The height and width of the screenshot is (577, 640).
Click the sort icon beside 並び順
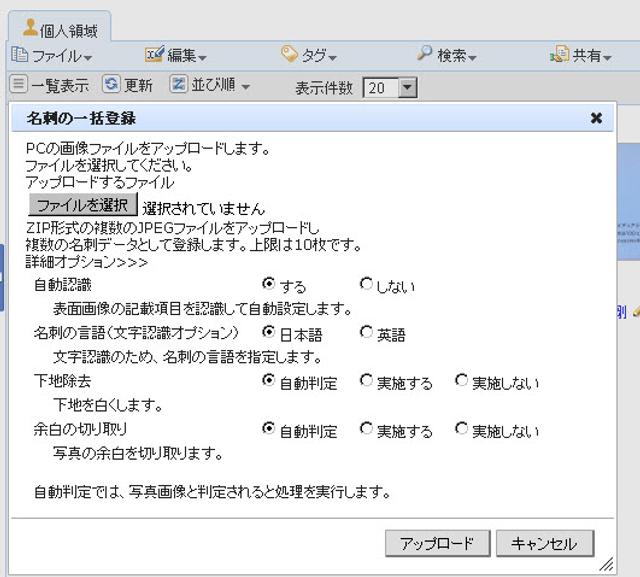[178, 84]
